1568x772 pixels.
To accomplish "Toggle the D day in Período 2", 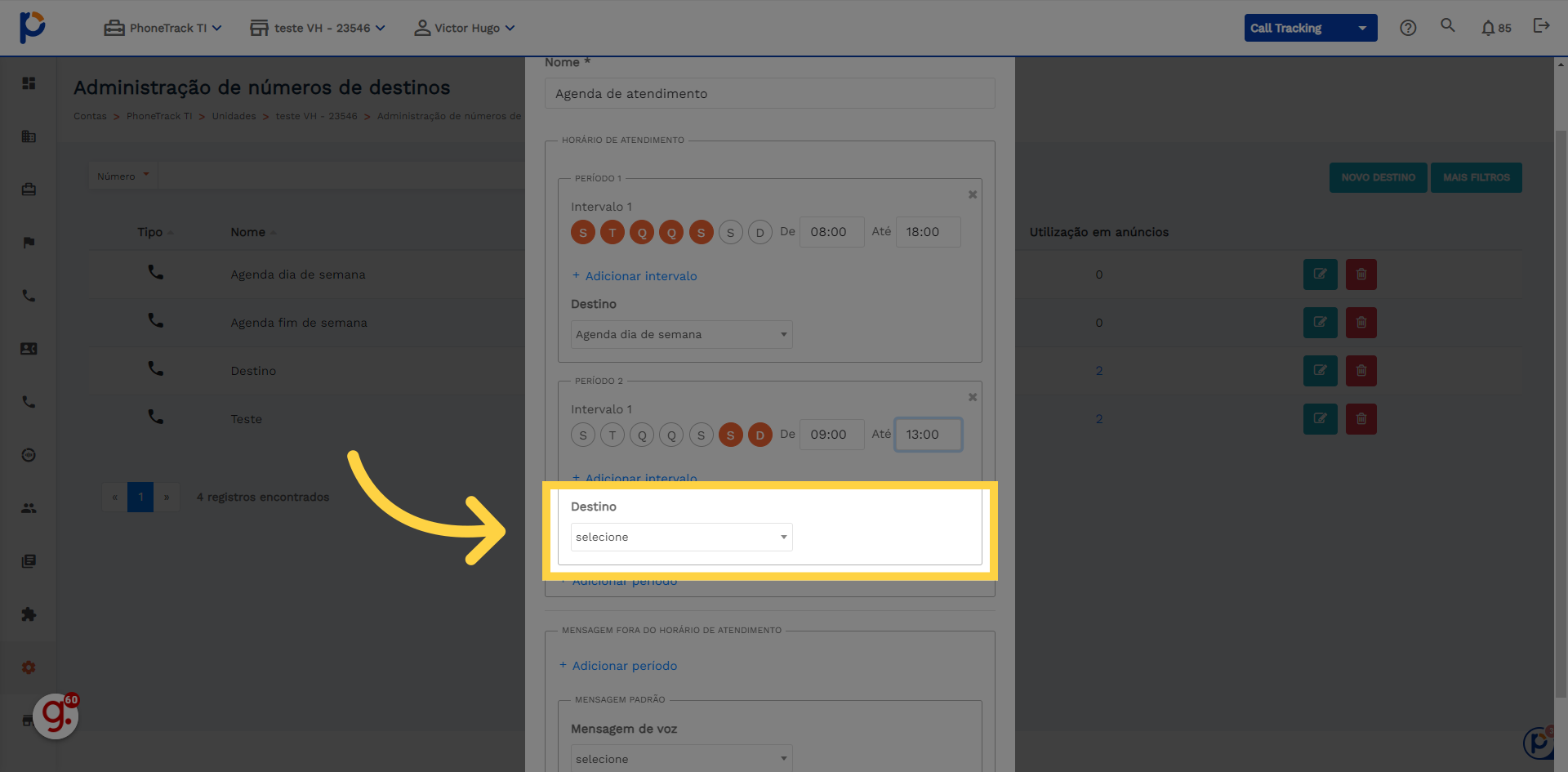I will (759, 435).
